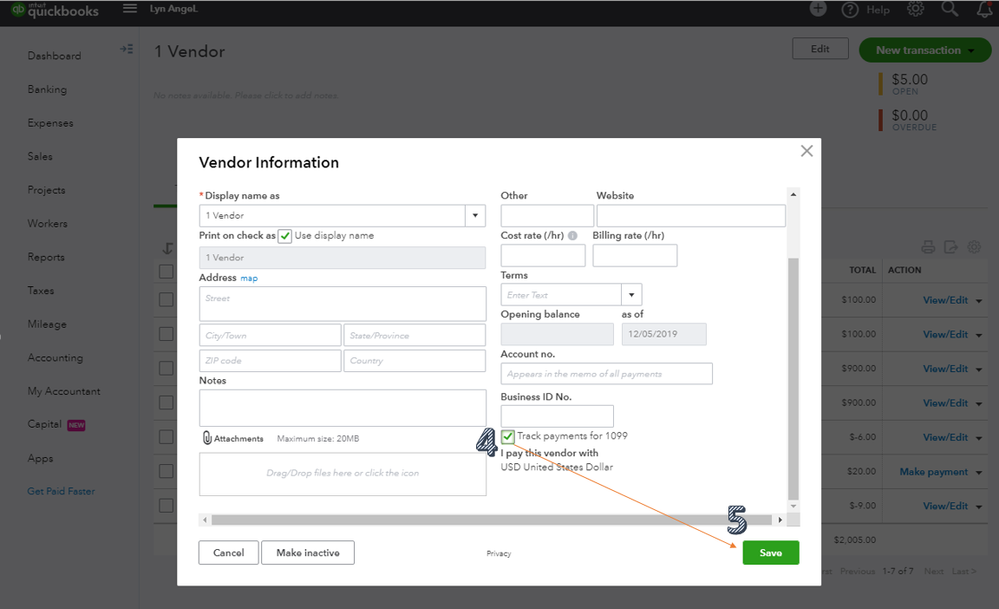
Task: Click the Street address field
Action: point(343,304)
